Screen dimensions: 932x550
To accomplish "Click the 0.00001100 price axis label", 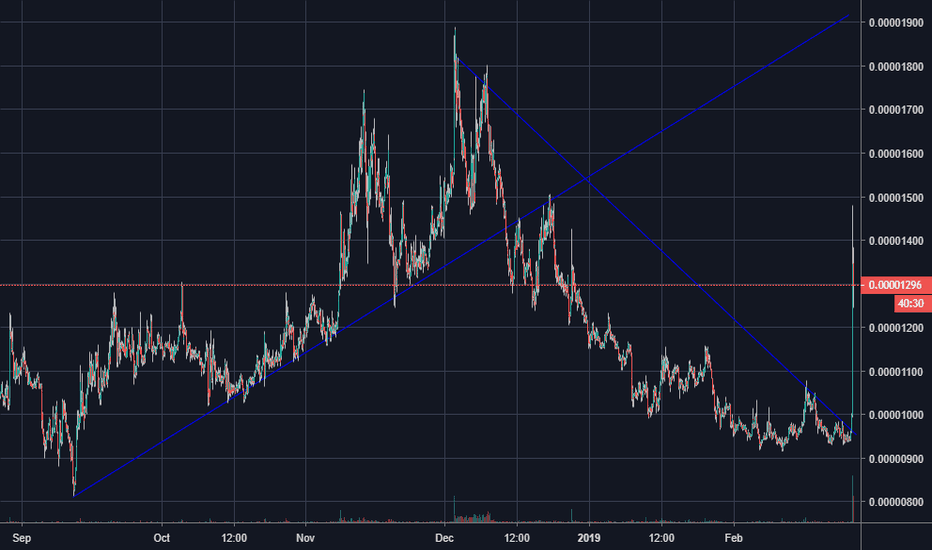I will [x=896, y=372].
